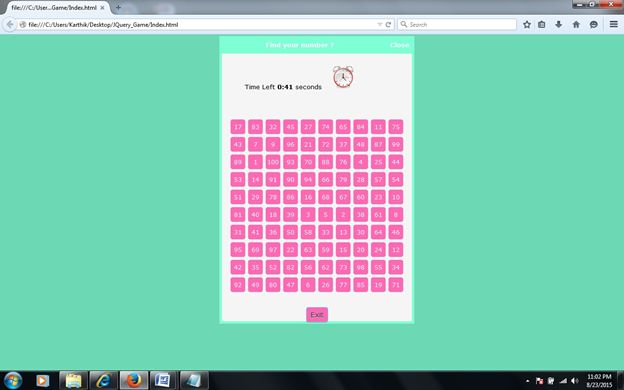Pick the number 4 tile
This screenshot has height=390, width=624.
[x=361, y=162]
